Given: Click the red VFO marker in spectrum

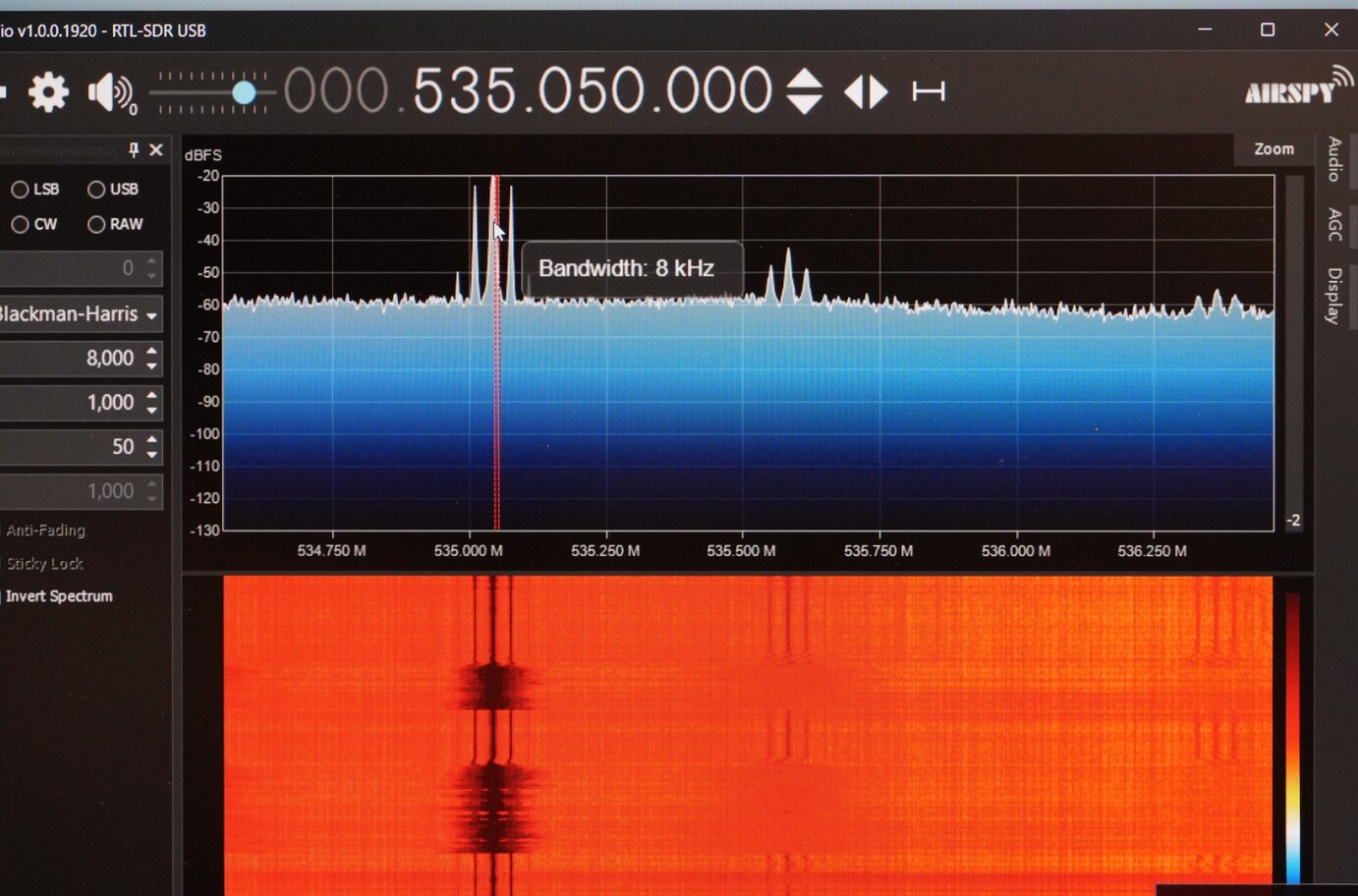Looking at the screenshot, I should [x=496, y=353].
